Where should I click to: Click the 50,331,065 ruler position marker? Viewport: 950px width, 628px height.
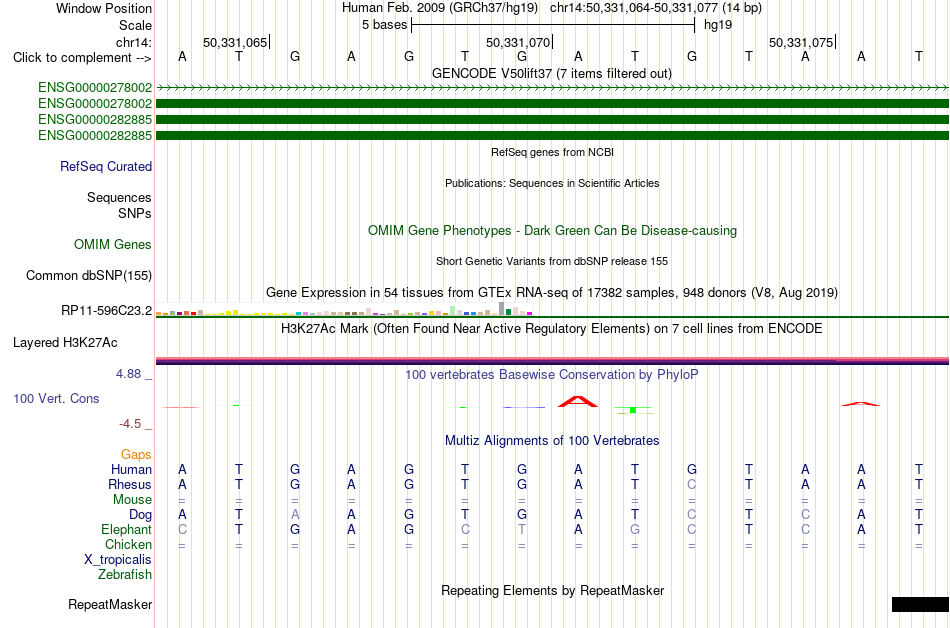coord(235,42)
